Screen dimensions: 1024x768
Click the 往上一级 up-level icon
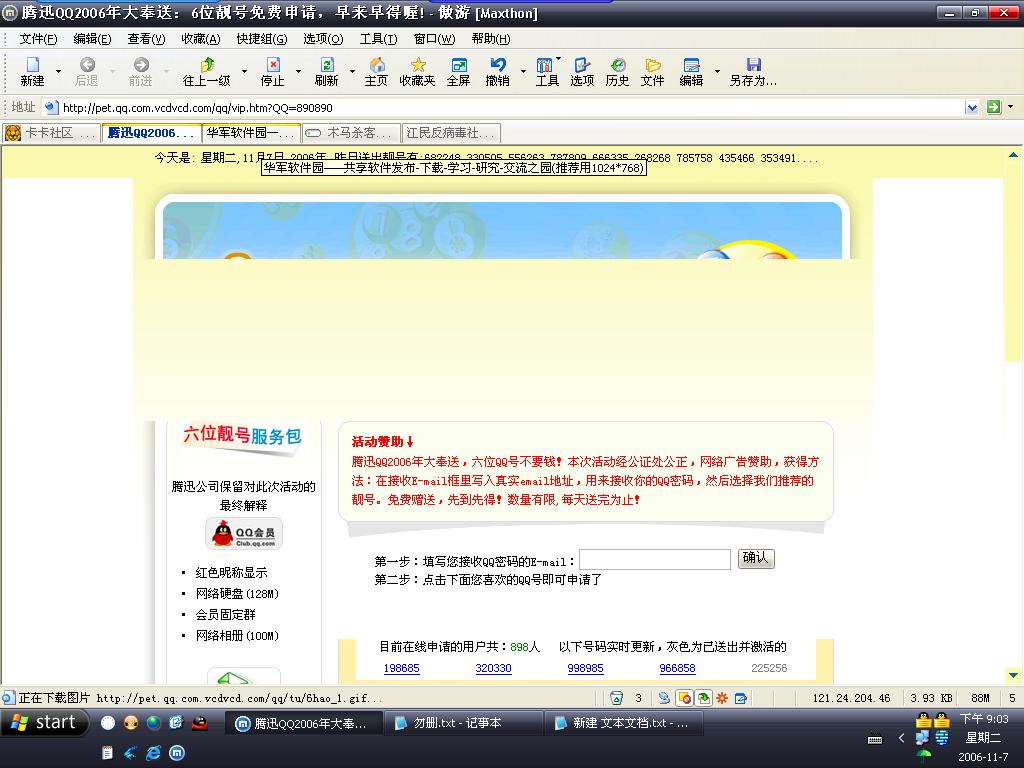206,71
